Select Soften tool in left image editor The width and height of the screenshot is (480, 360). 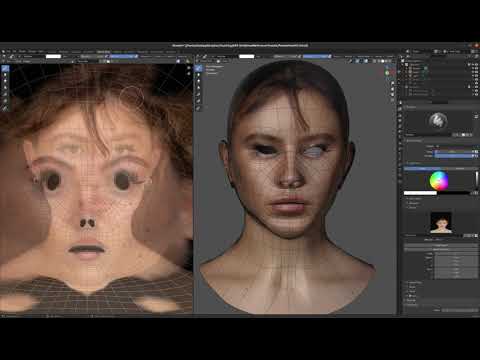click(5, 75)
